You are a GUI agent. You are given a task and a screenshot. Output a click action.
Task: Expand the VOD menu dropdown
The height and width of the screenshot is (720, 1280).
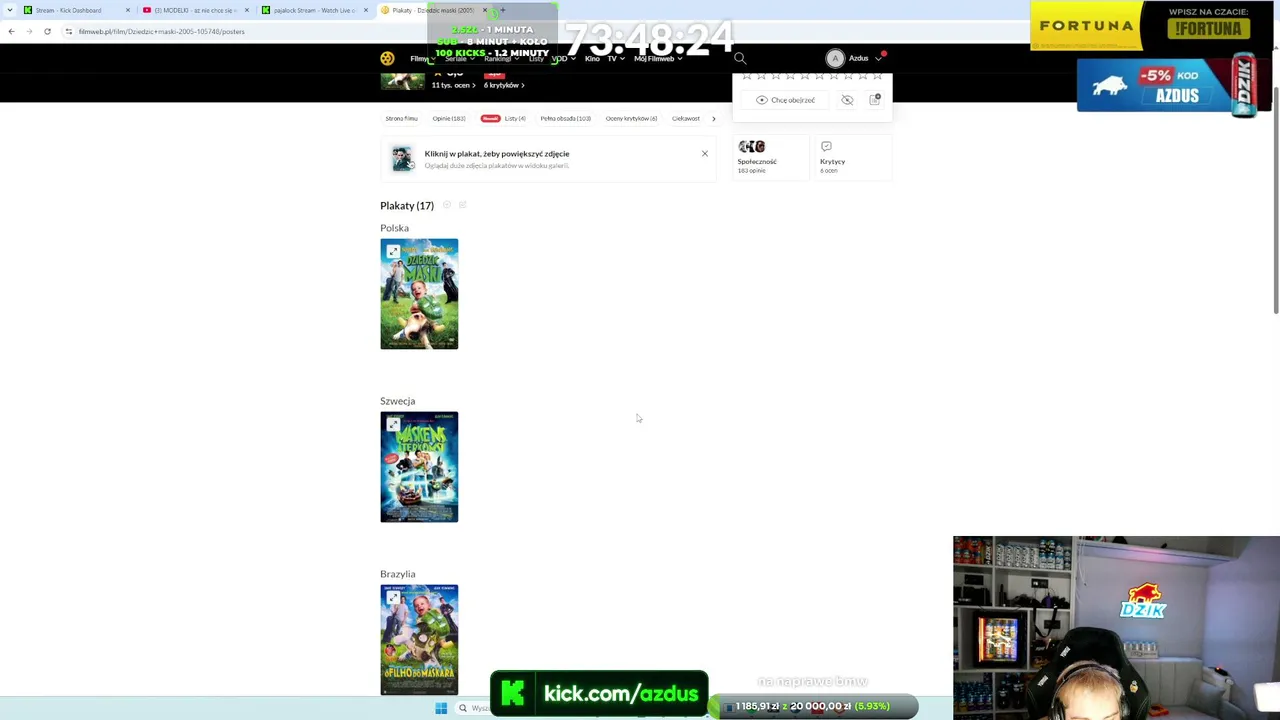pyautogui.click(x=563, y=58)
